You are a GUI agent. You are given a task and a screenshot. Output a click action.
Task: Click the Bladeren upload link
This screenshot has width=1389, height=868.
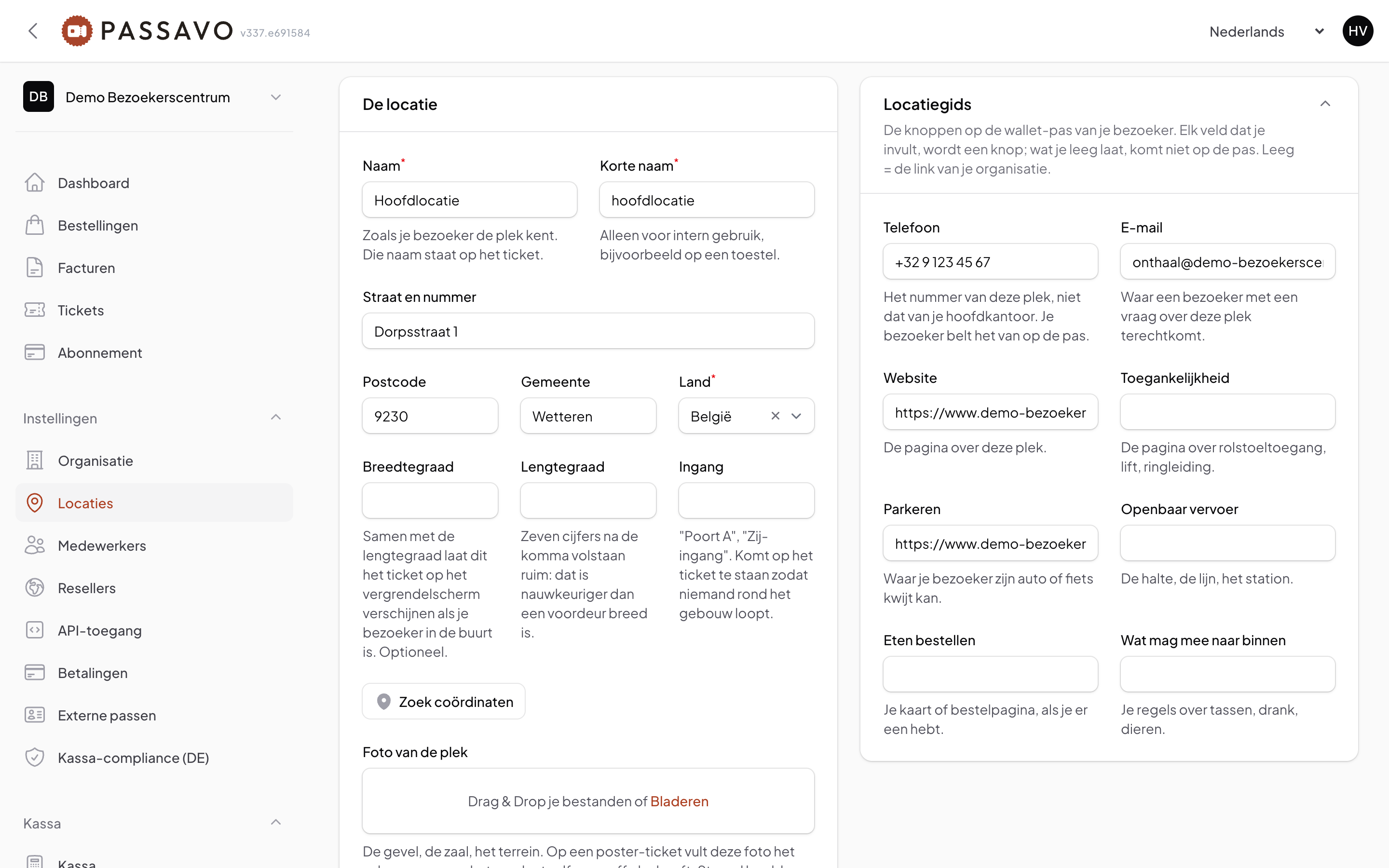pyautogui.click(x=680, y=801)
